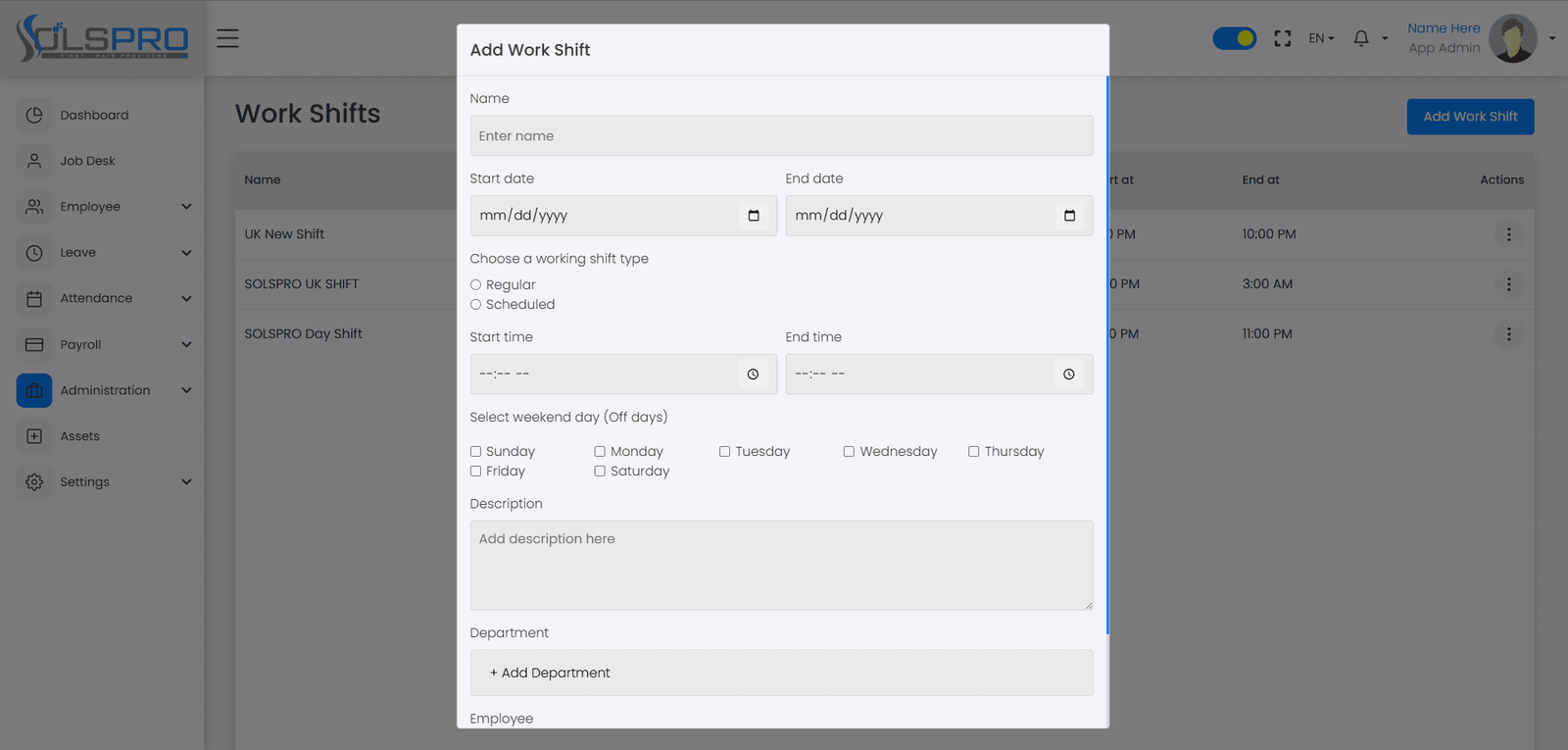Select the Scheduled shift type radio
Screen dimensions: 1568x750
(x=475, y=305)
